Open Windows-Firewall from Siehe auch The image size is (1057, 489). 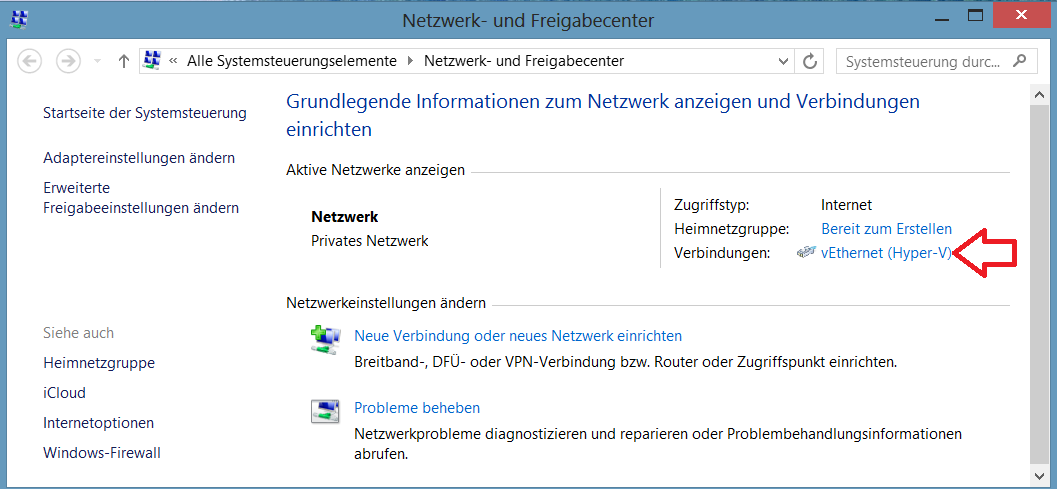point(102,453)
